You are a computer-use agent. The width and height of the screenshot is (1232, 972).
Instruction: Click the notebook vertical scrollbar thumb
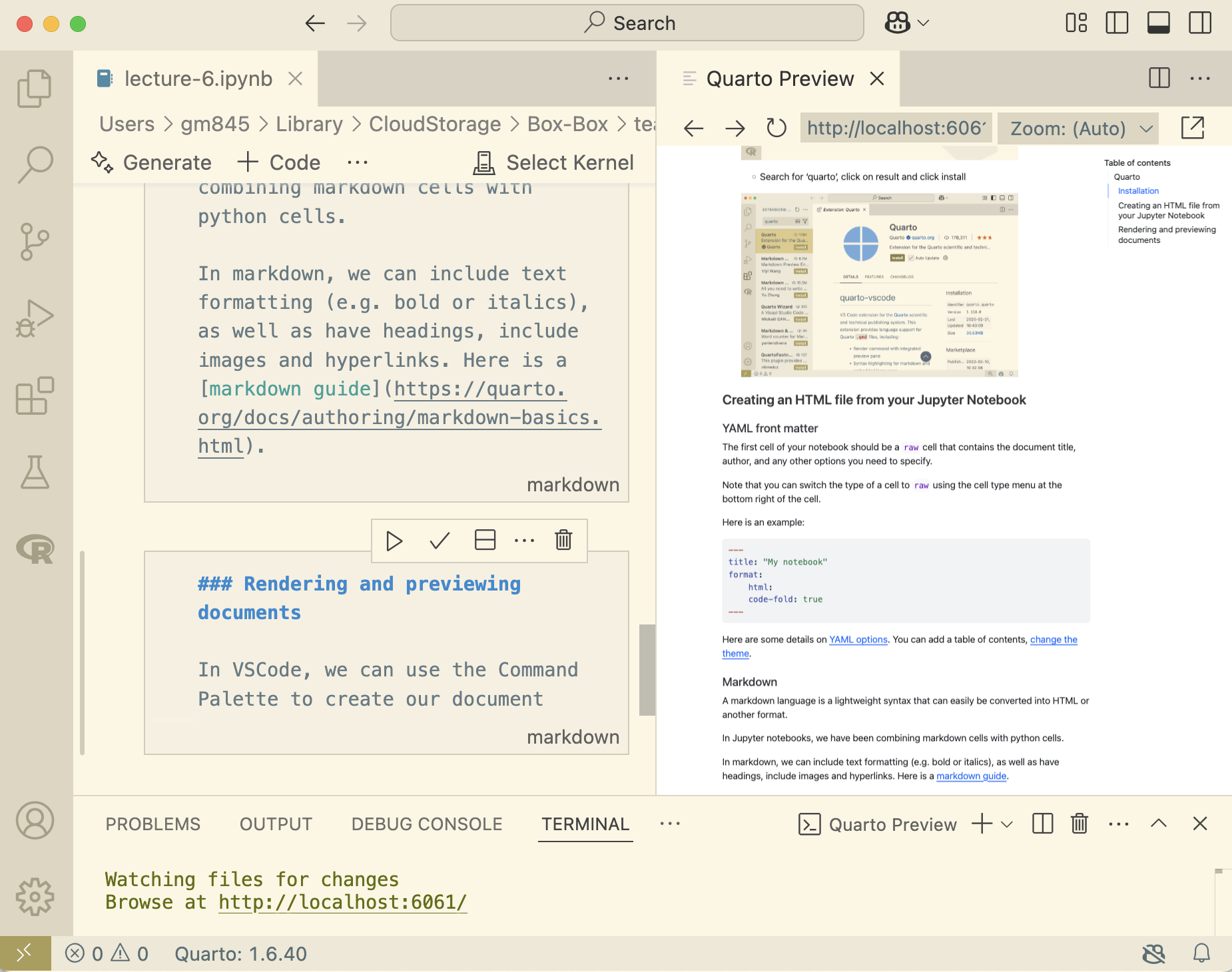(x=647, y=670)
